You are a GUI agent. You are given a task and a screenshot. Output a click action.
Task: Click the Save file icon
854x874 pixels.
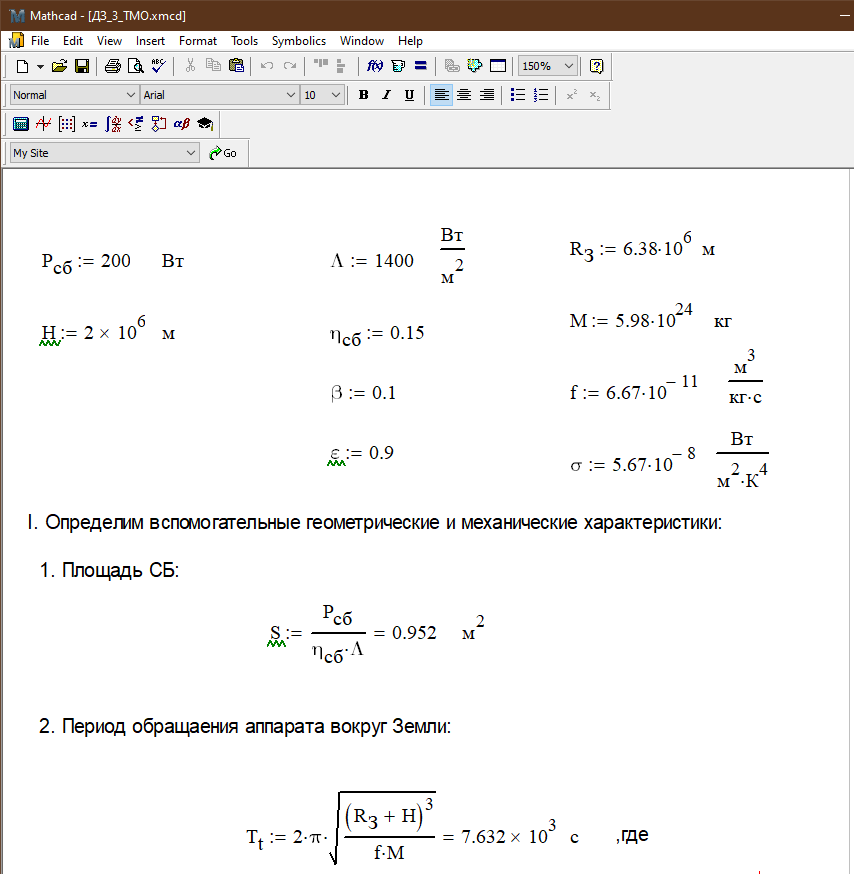[x=82, y=66]
